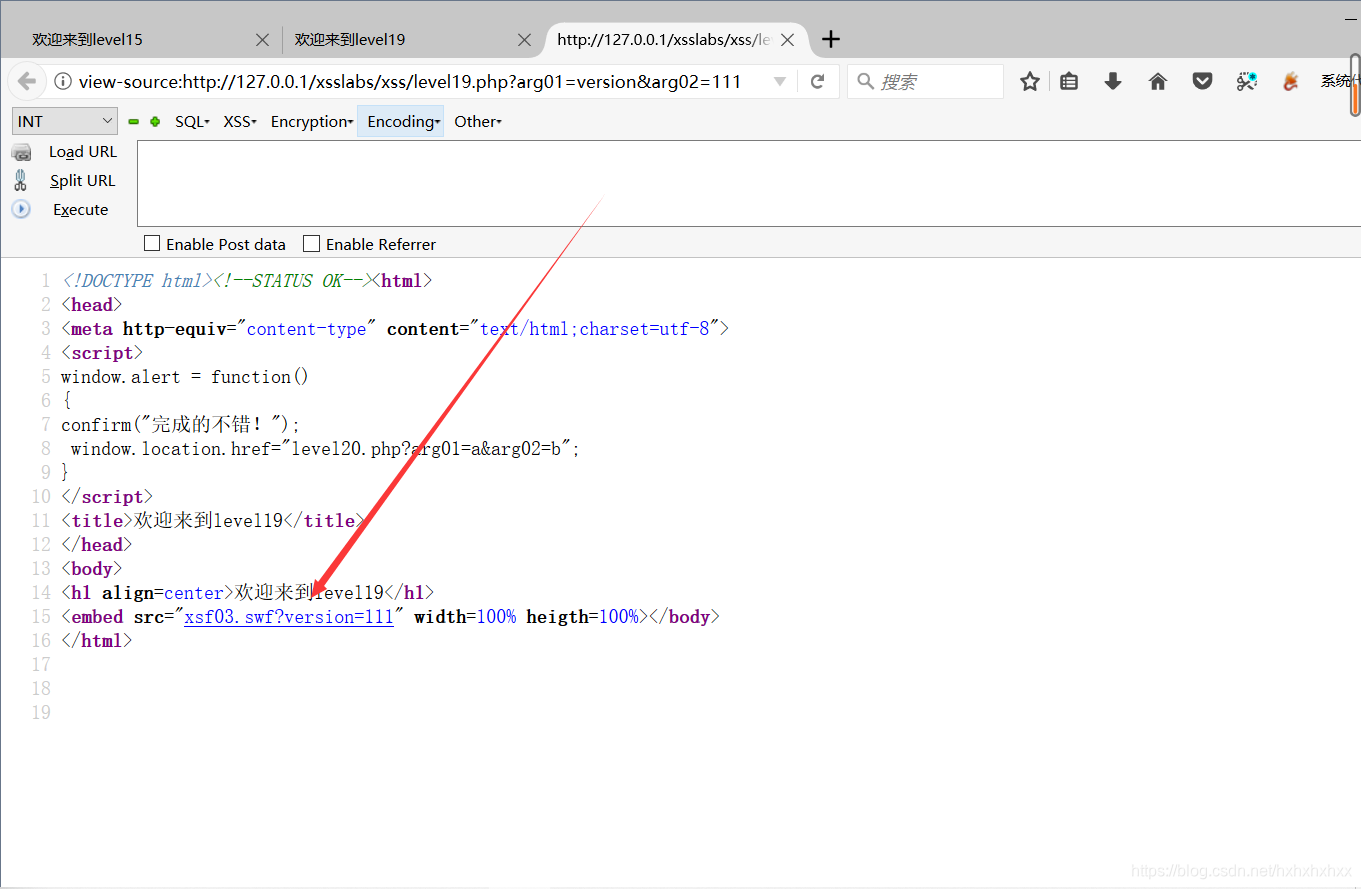This screenshot has width=1361, height=889.
Task: Click the flame extension icon
Action: (1291, 82)
